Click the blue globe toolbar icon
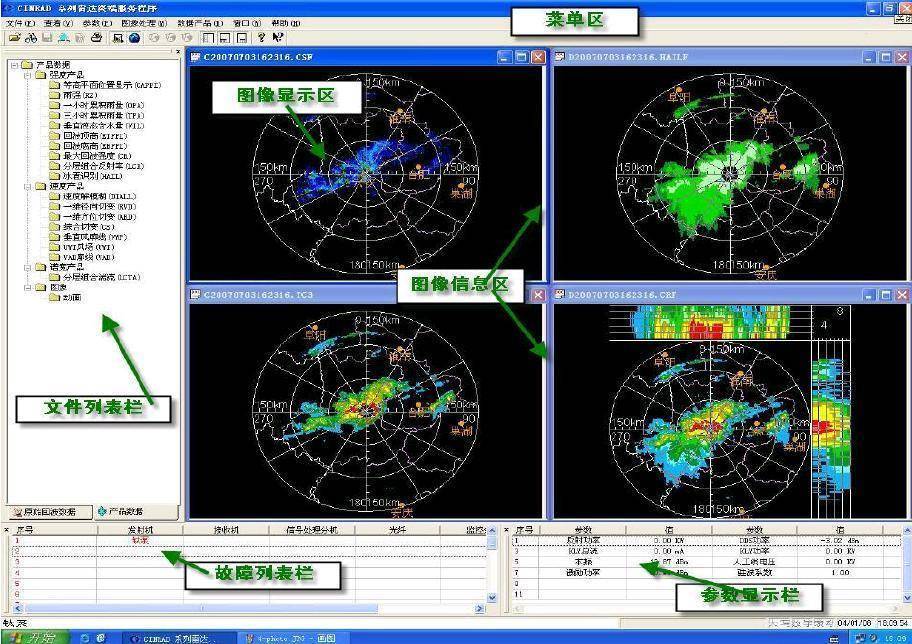 coord(134,38)
